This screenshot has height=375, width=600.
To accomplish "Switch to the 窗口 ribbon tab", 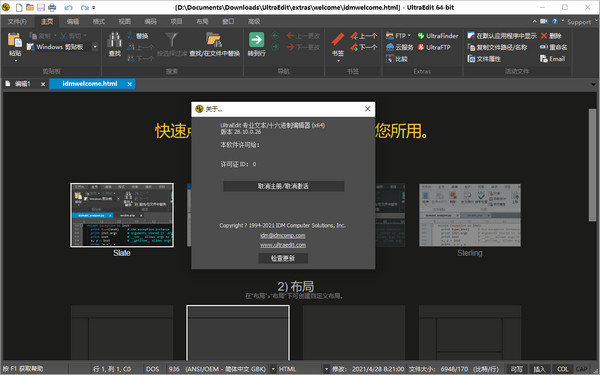I will [x=228, y=21].
